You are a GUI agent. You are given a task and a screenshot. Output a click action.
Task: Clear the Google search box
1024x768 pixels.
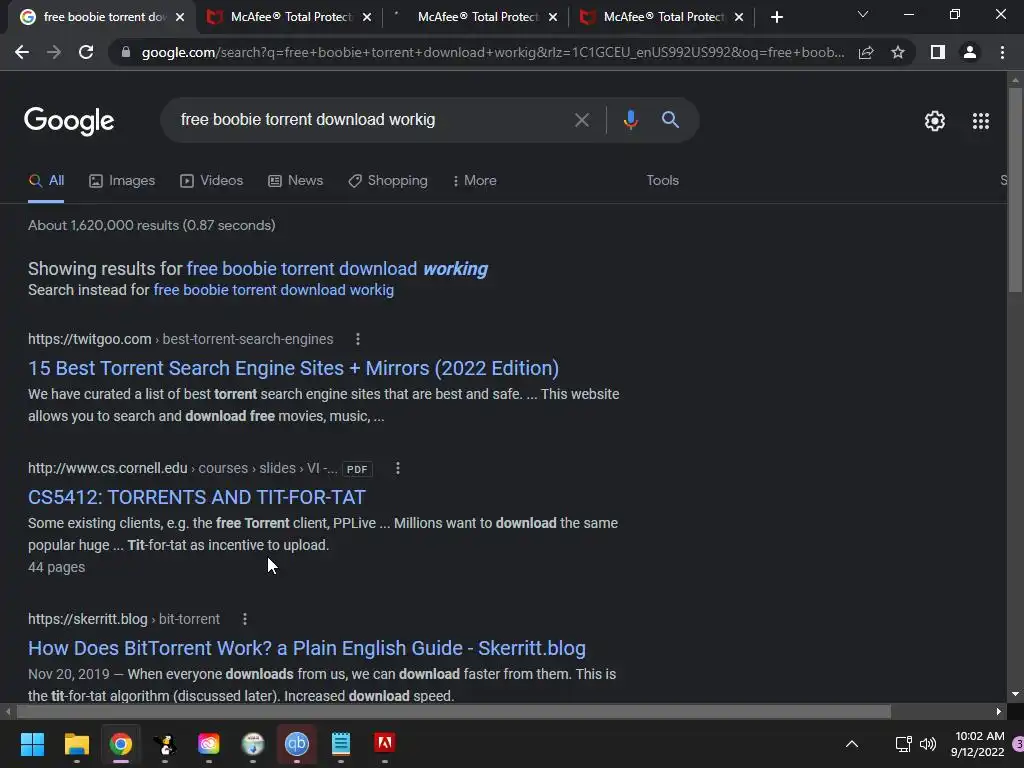pos(581,120)
